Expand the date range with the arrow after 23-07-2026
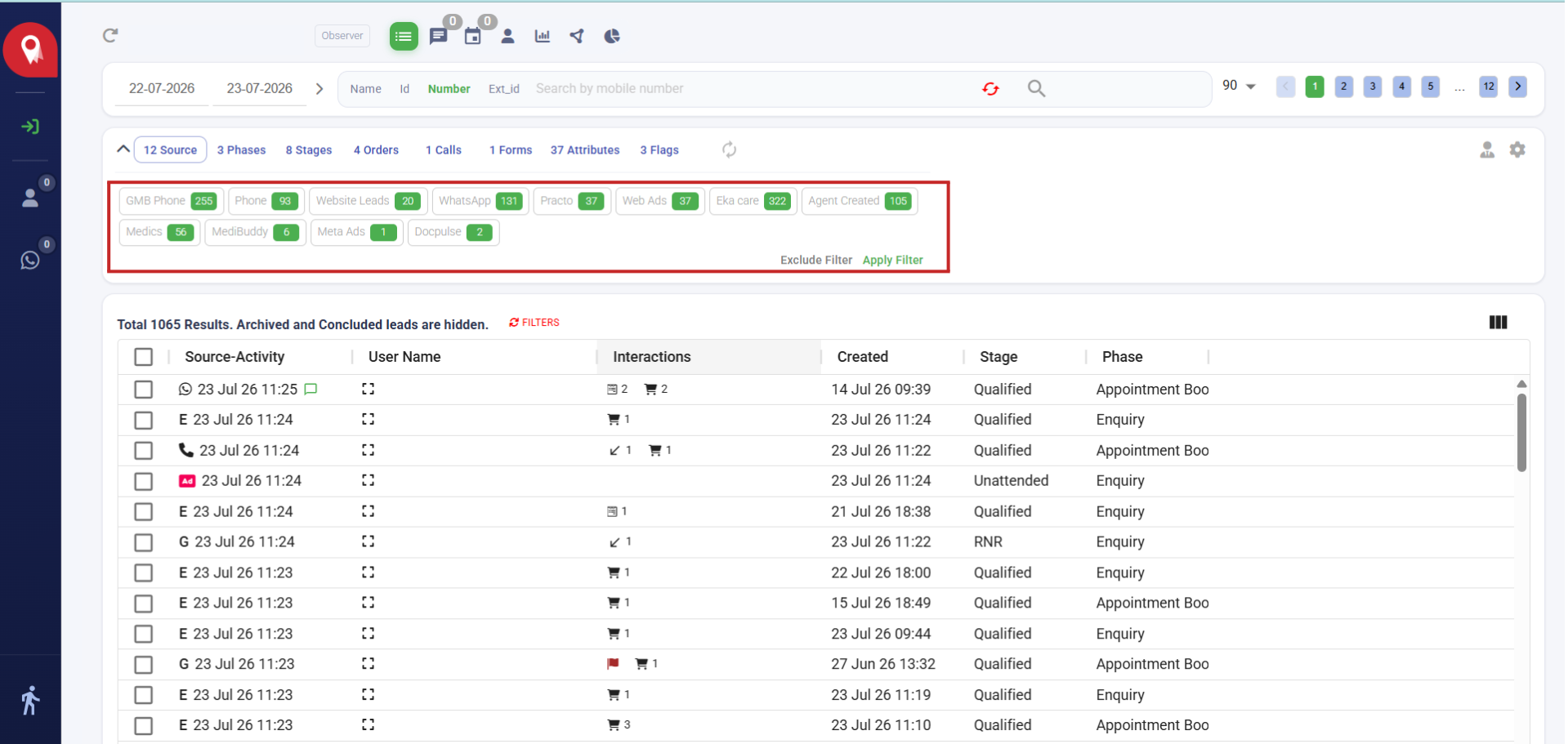The image size is (1568, 744). (x=319, y=88)
